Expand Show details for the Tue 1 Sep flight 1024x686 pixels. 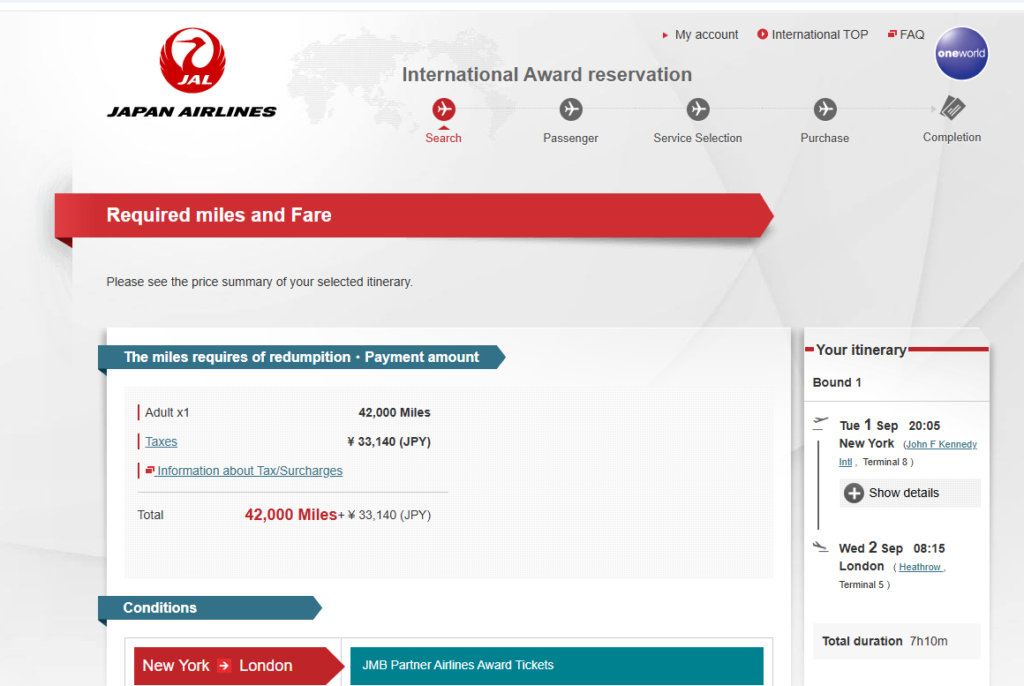[908, 492]
